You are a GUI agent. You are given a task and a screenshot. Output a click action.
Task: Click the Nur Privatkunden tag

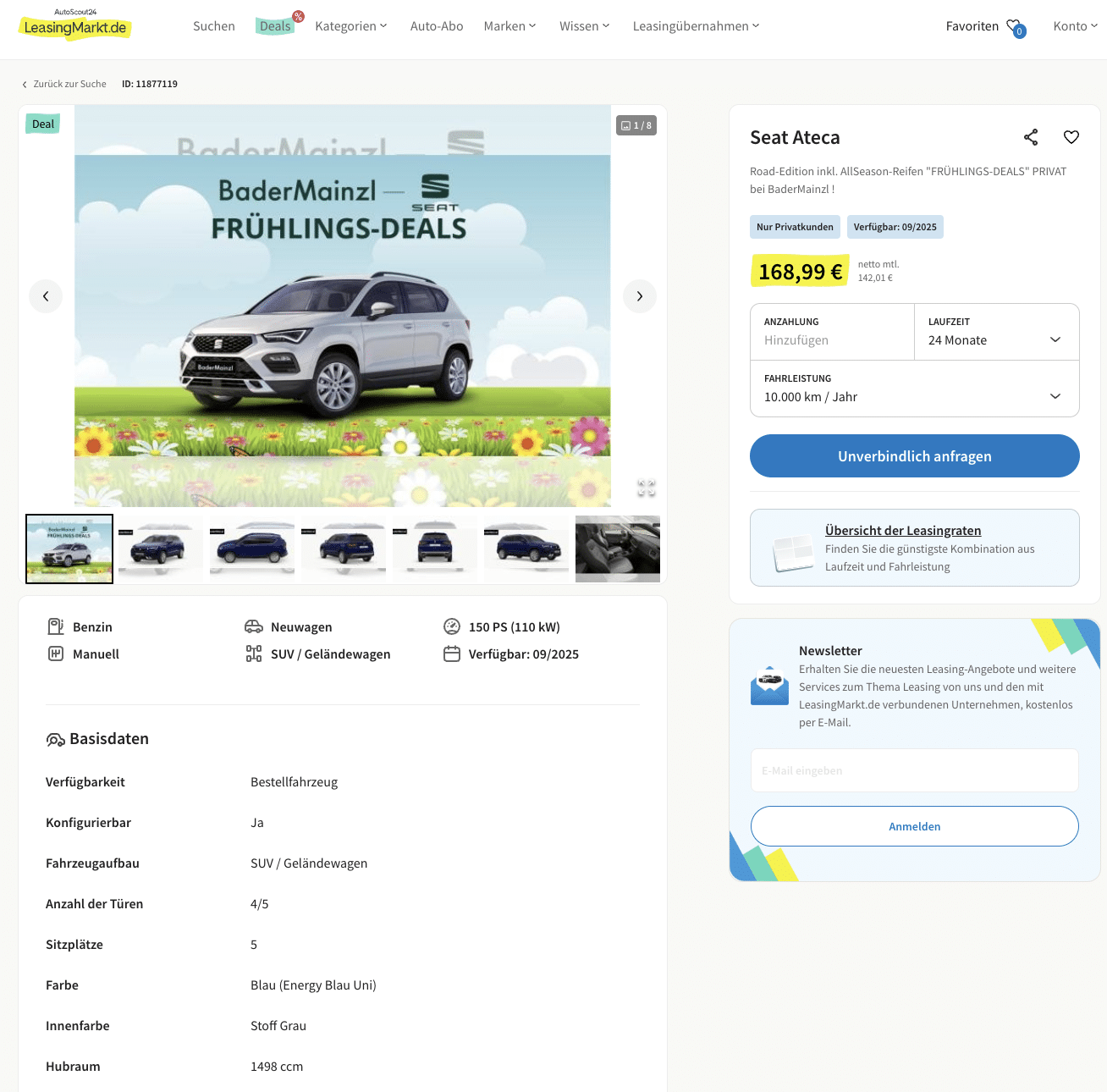tap(795, 227)
